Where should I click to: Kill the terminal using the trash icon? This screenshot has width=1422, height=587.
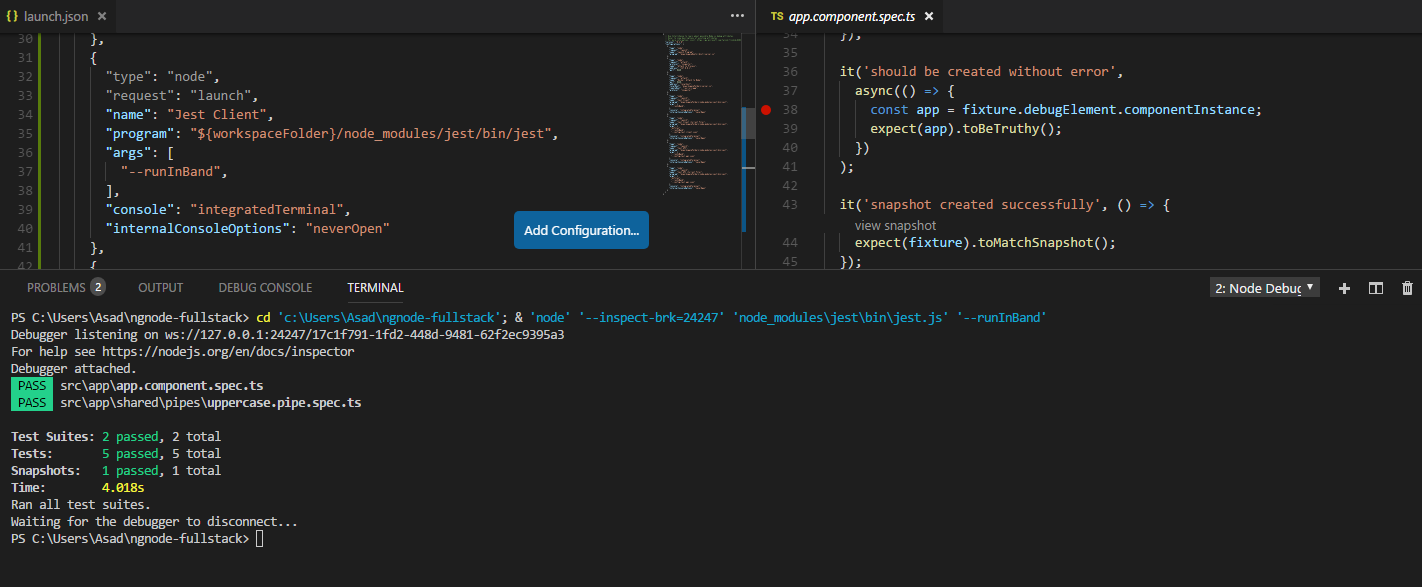click(1407, 288)
